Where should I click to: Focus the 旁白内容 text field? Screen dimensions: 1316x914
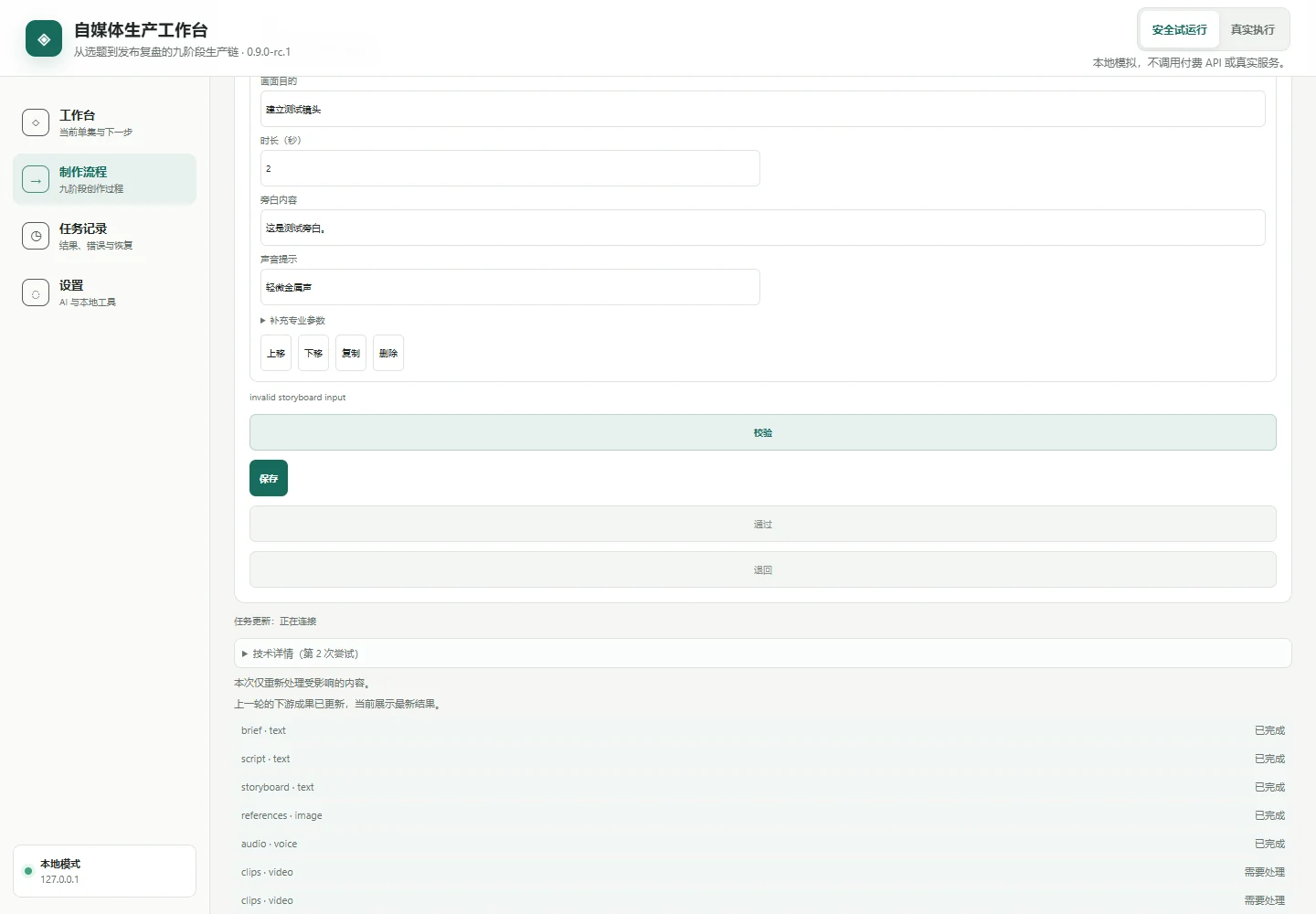pos(763,228)
